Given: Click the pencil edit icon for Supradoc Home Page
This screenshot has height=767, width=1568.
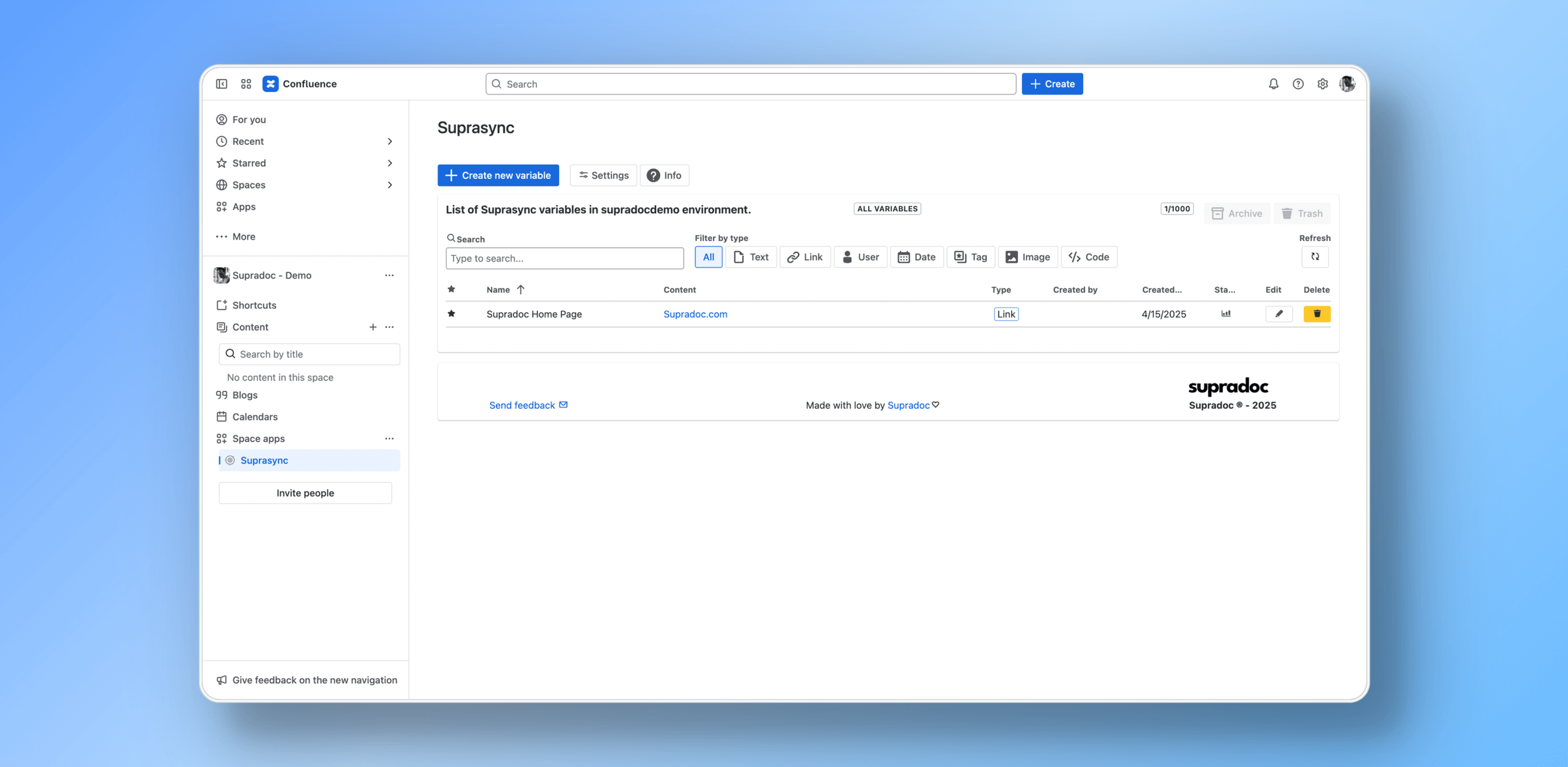Looking at the screenshot, I should pos(1278,314).
